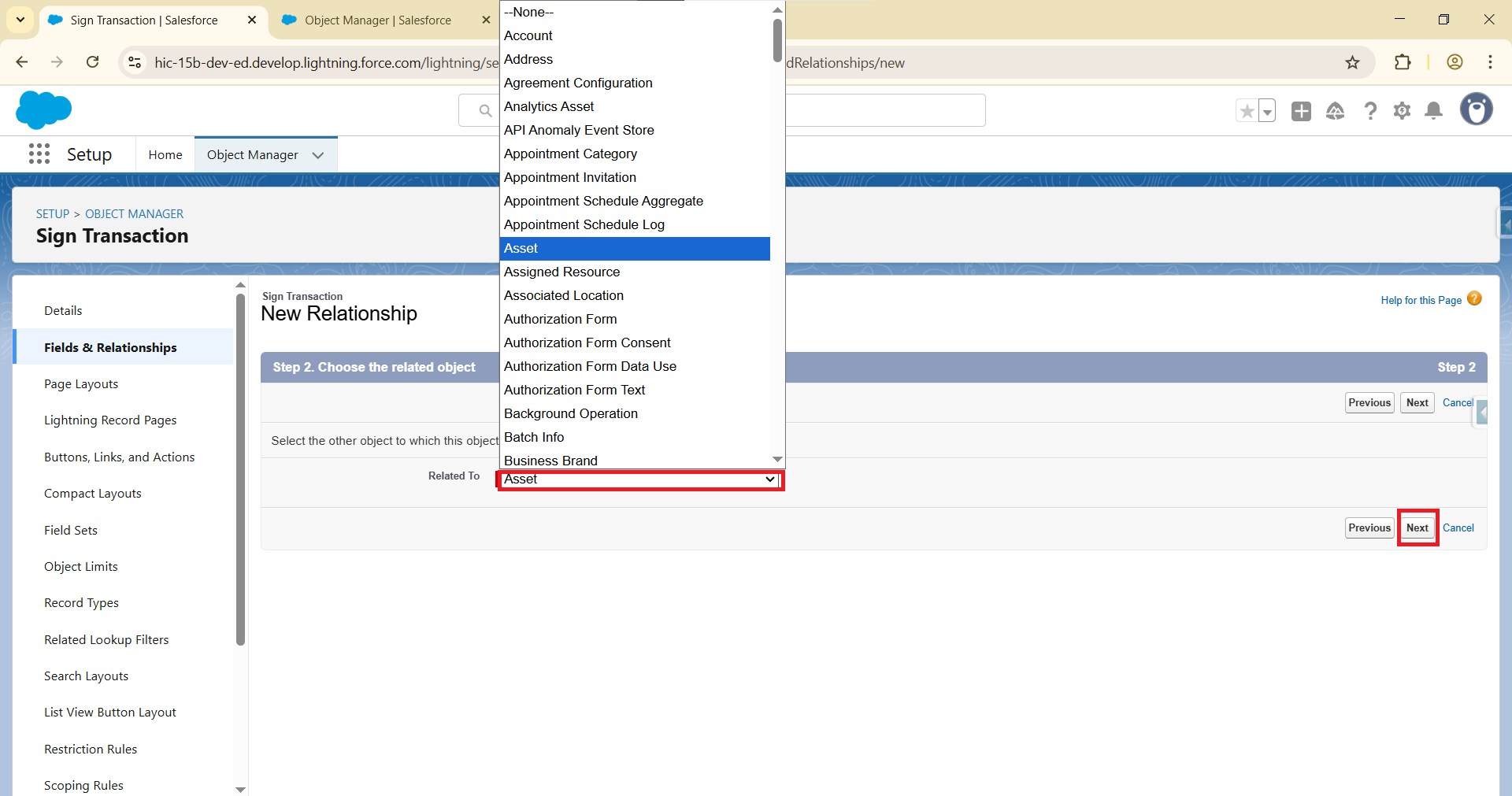
Task: Select API Anomaly Event Store option
Action: pos(635,130)
